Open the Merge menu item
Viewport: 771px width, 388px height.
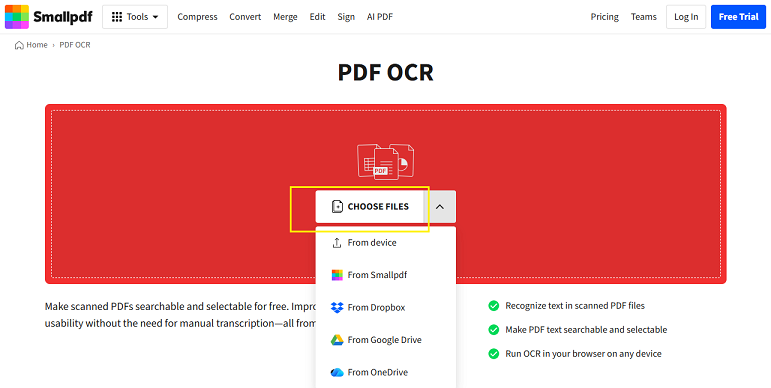click(285, 17)
